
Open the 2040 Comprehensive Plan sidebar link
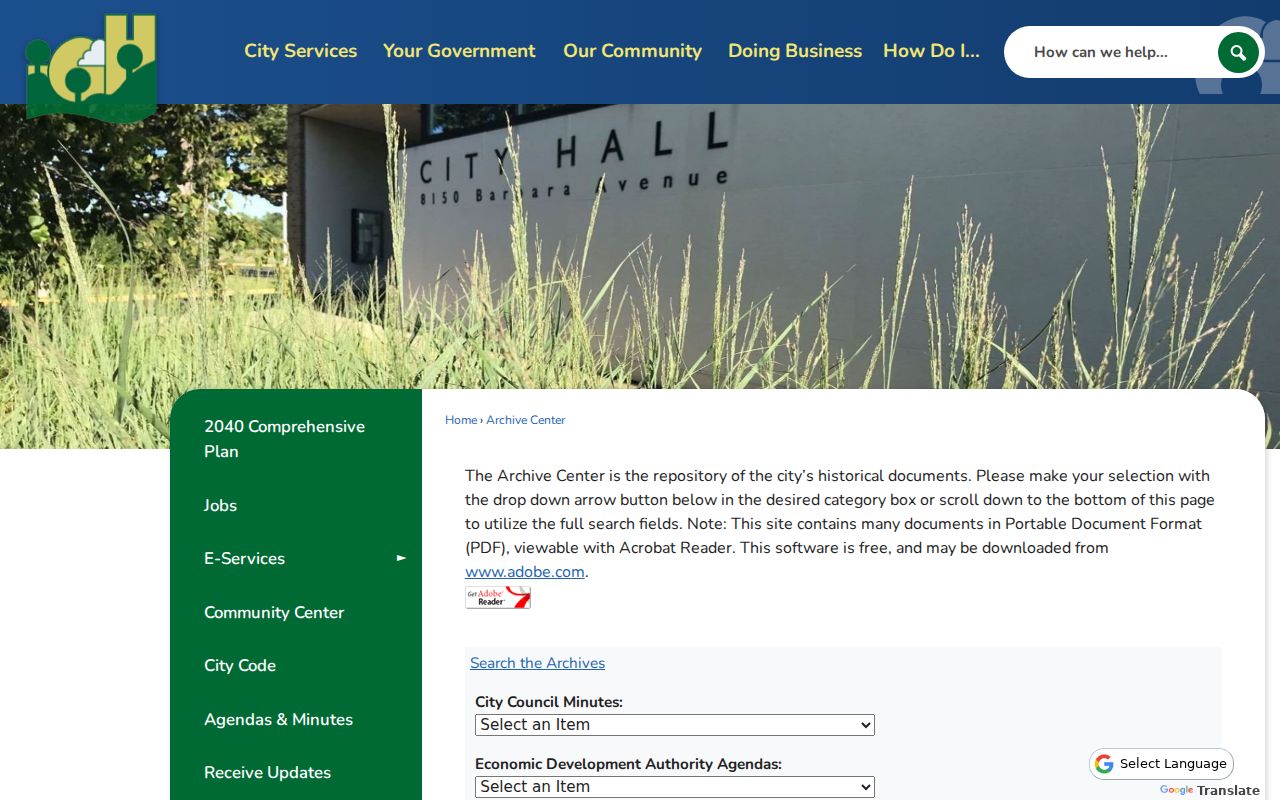(296, 439)
